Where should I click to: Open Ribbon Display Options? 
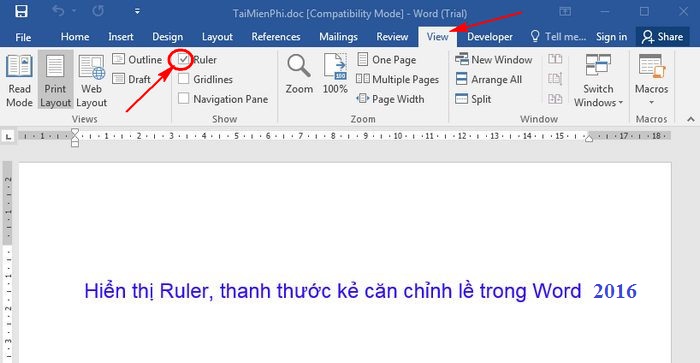click(x=565, y=12)
